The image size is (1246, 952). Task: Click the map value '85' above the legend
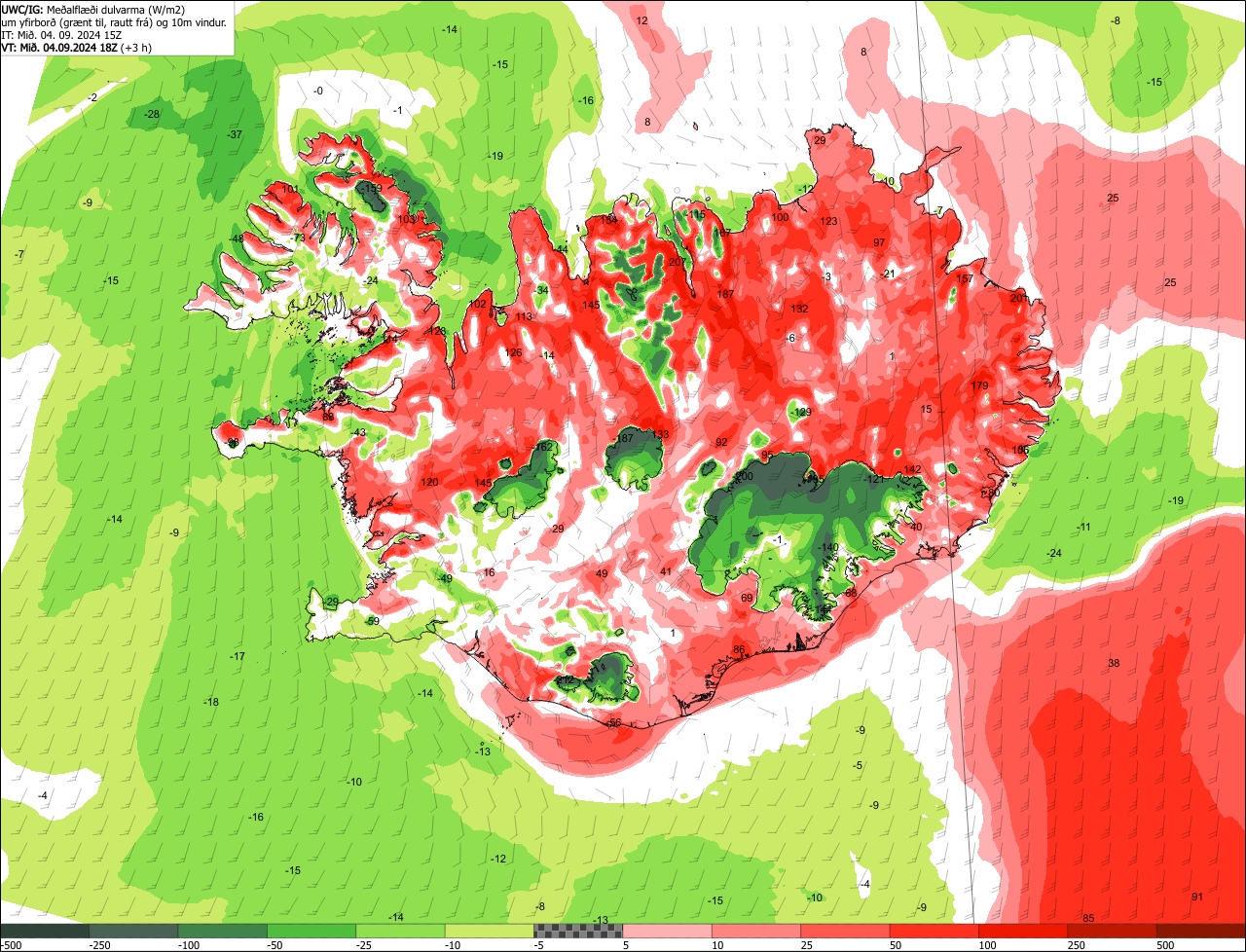pyautogui.click(x=1088, y=918)
